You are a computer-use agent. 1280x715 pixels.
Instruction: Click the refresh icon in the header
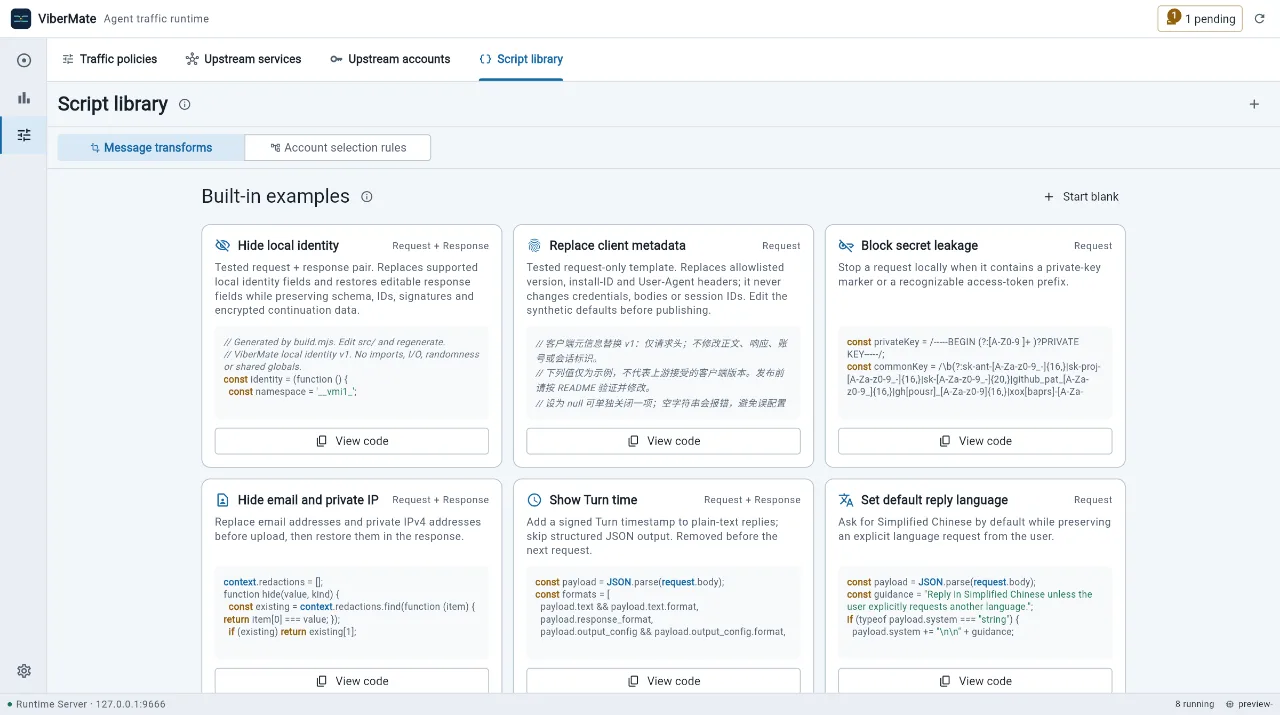click(x=1260, y=19)
